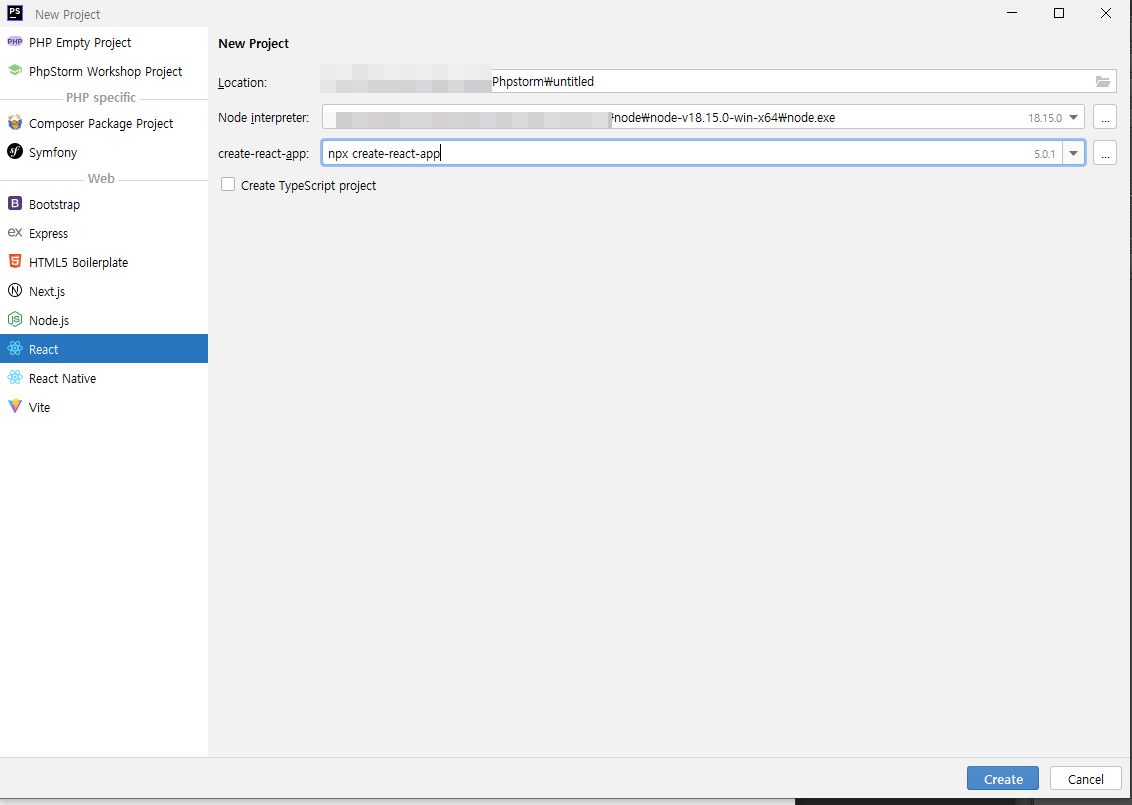The image size is (1132, 805).
Task: Choose HTML5 Boilerplate generator
Action: click(104, 262)
